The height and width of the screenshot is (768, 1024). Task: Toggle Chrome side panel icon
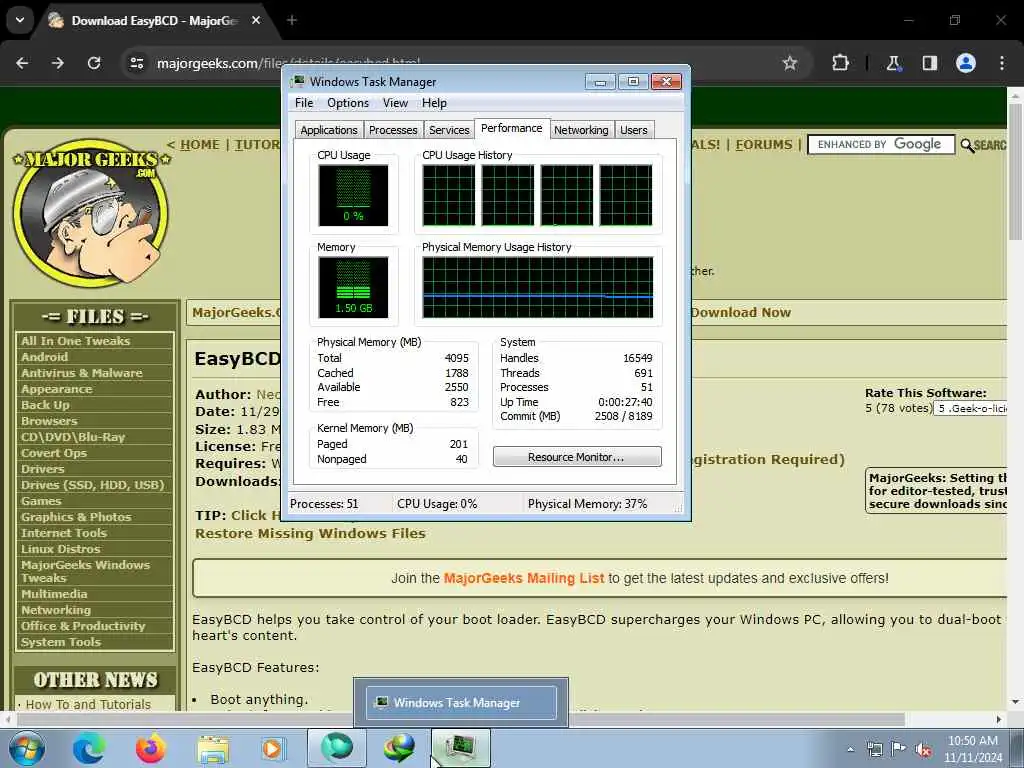click(929, 63)
